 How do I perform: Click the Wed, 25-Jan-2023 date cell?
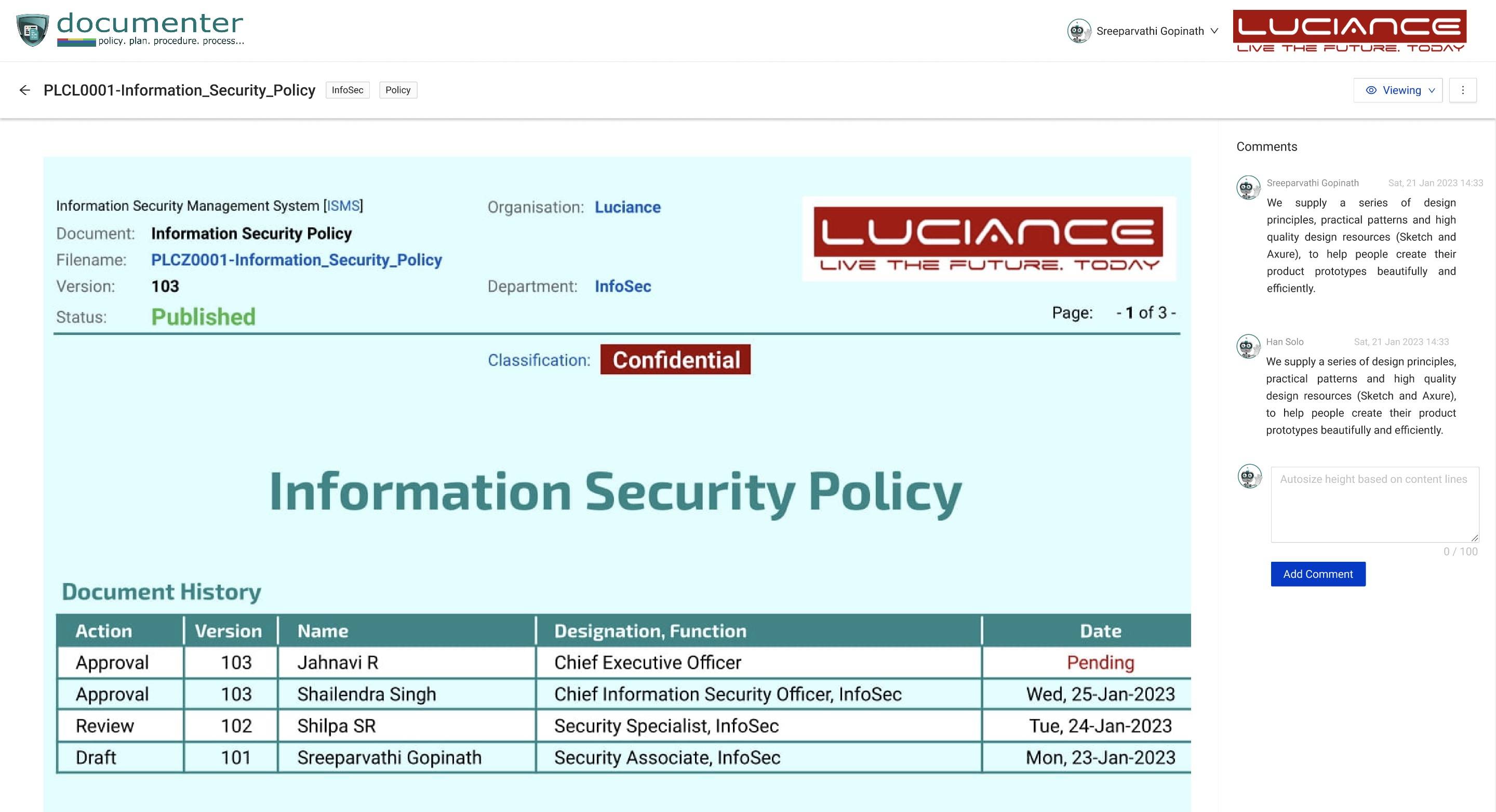pos(1087,694)
